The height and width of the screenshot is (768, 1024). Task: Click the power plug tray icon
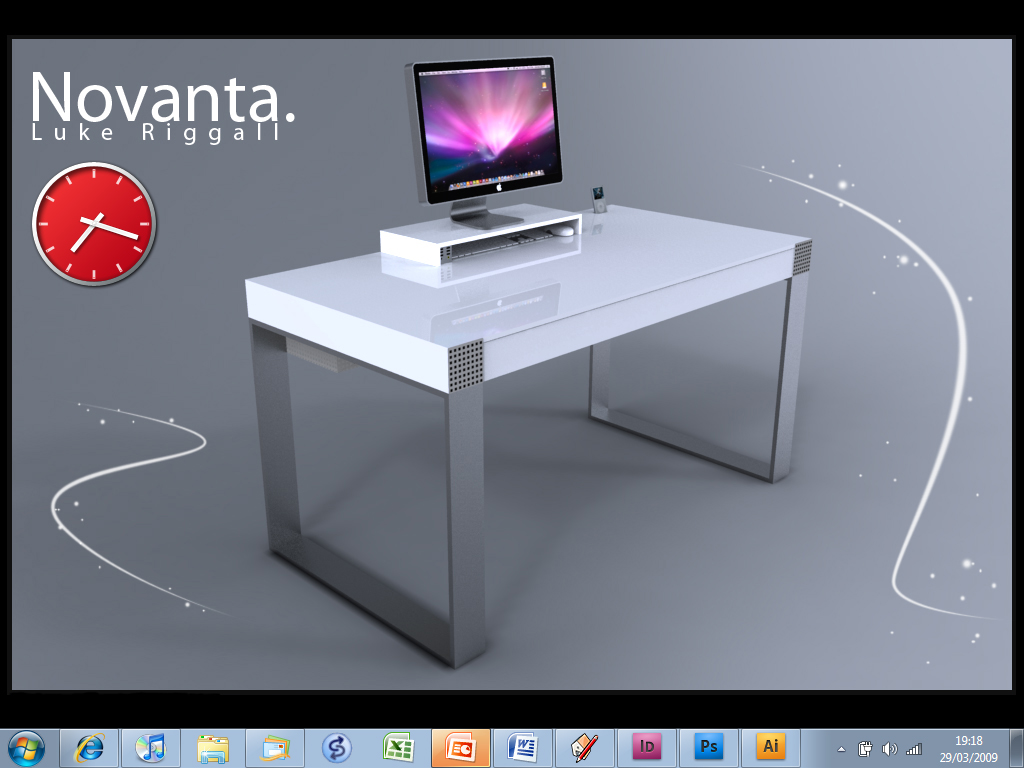(x=865, y=749)
